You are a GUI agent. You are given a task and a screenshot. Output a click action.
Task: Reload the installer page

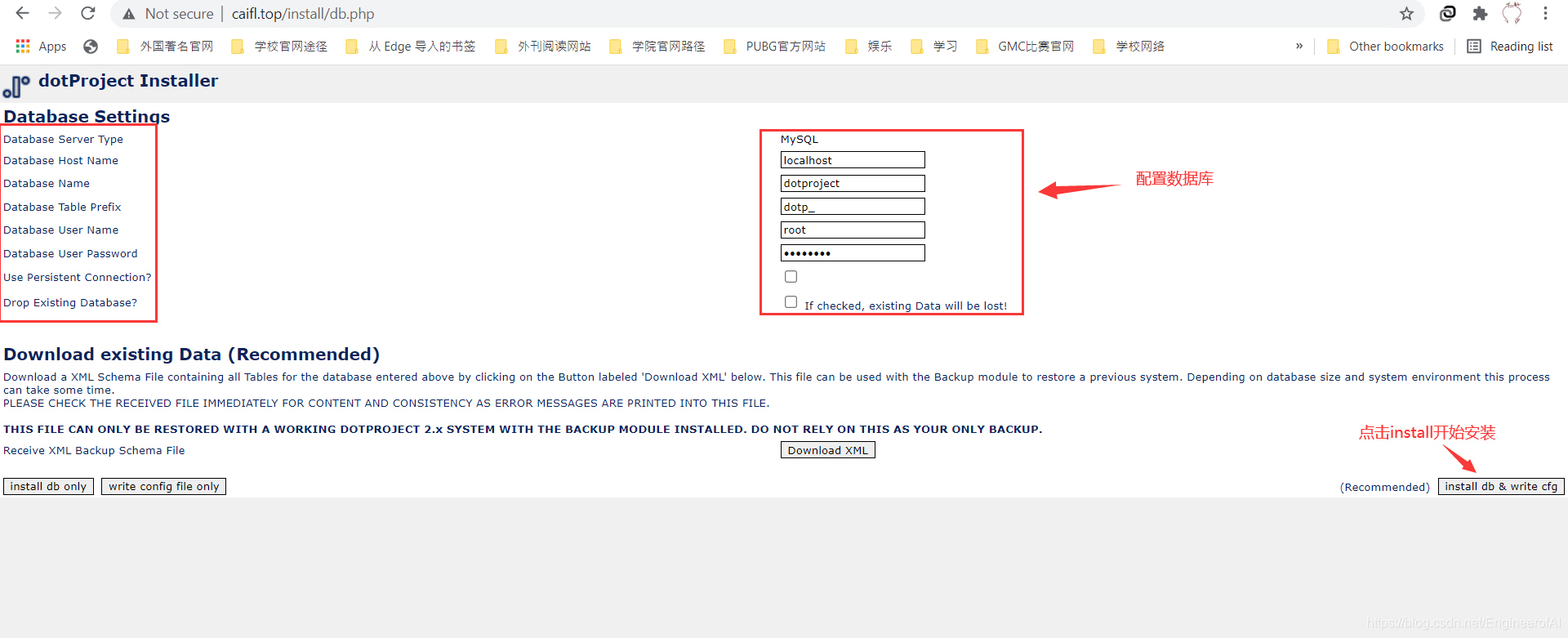[88, 13]
